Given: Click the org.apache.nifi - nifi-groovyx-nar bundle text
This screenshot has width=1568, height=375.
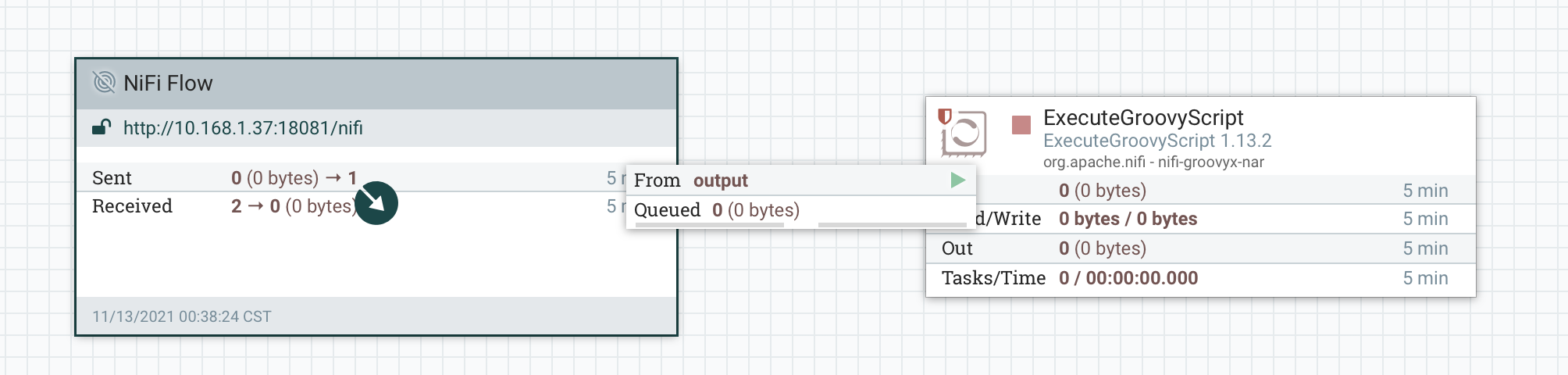Looking at the screenshot, I should 1153,162.
